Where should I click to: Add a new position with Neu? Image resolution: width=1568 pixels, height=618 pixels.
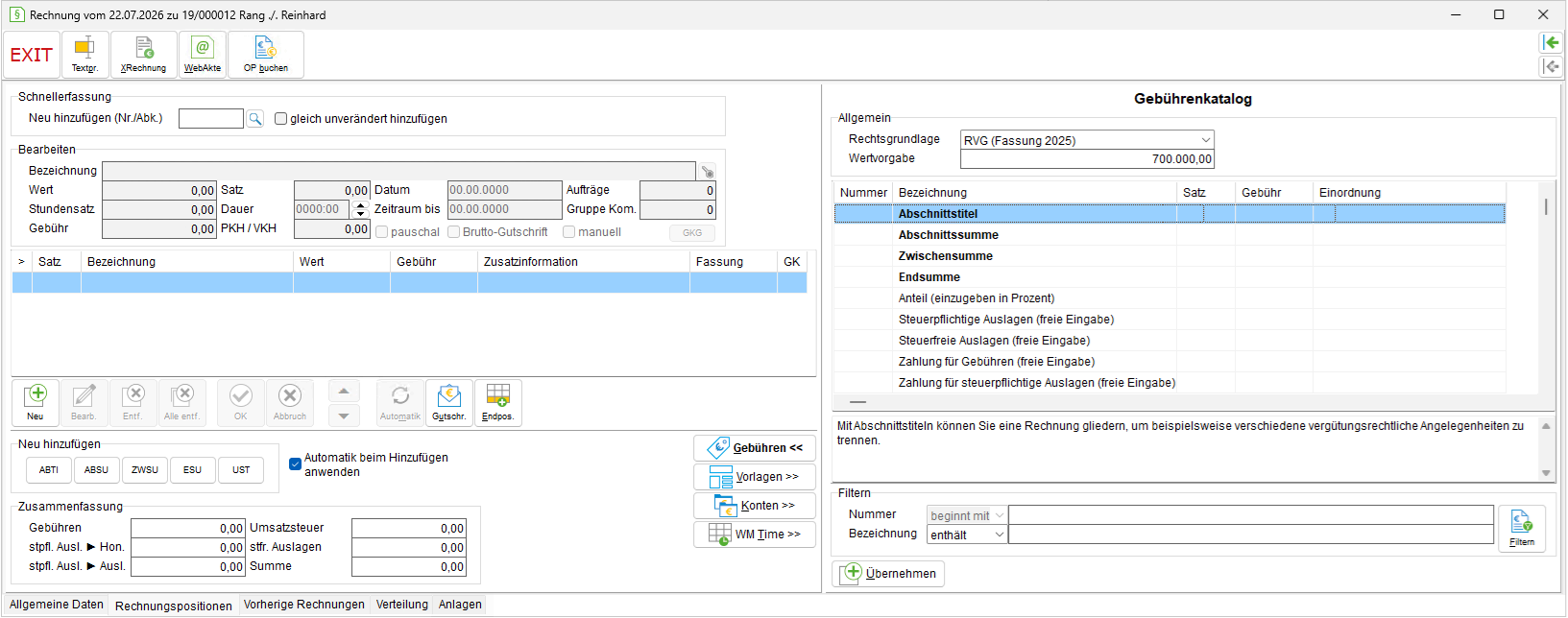pos(36,403)
